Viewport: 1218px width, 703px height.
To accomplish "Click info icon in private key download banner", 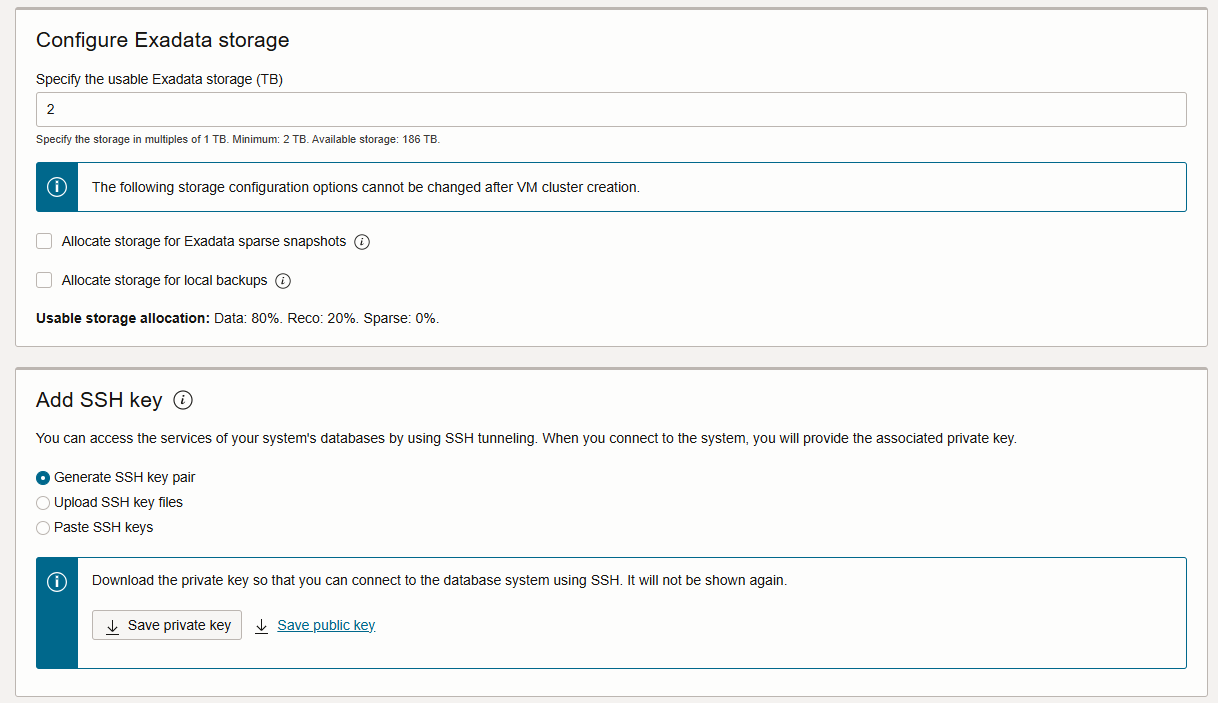I will coord(56,581).
